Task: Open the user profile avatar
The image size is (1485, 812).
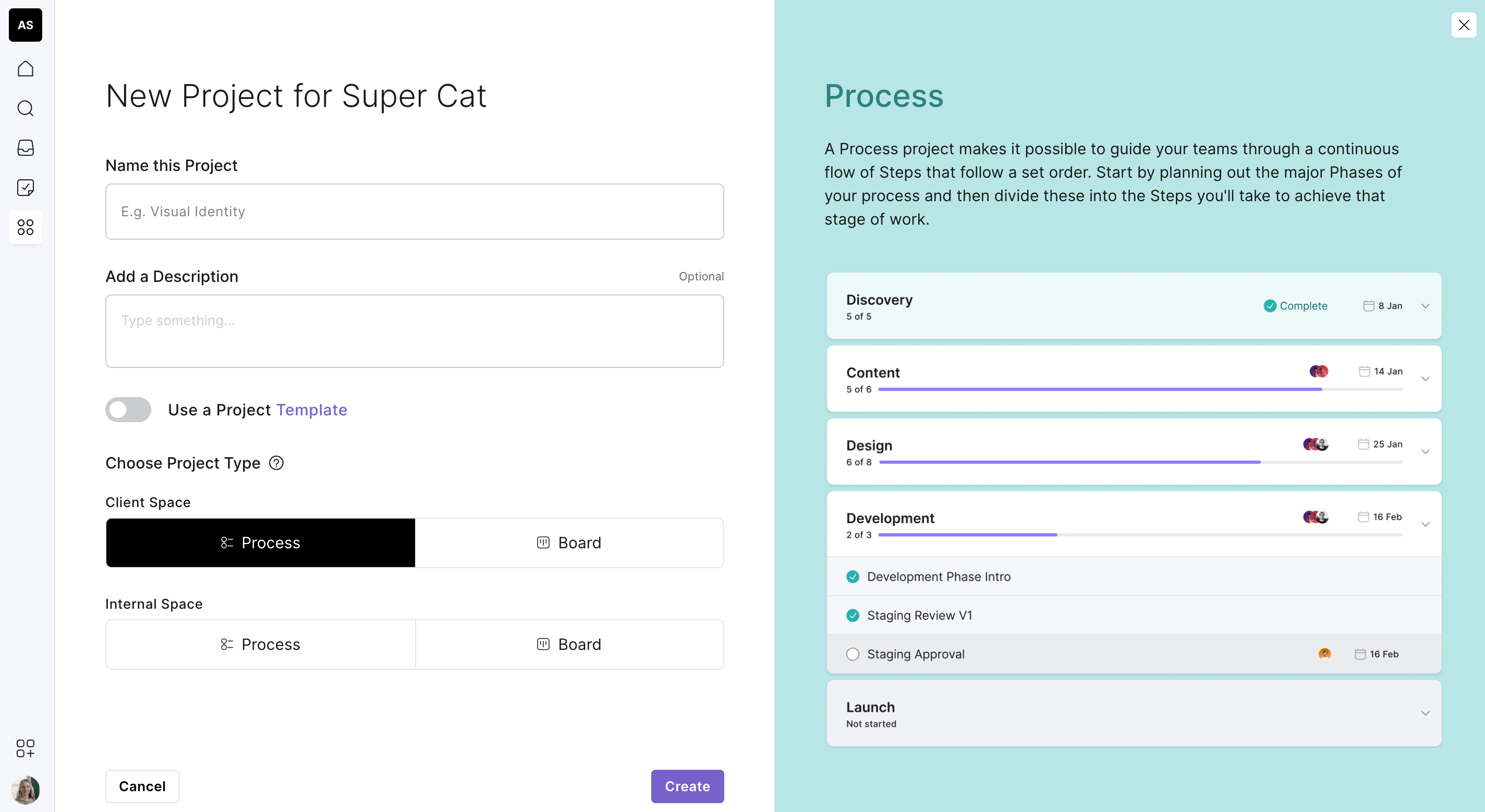Action: click(x=26, y=790)
